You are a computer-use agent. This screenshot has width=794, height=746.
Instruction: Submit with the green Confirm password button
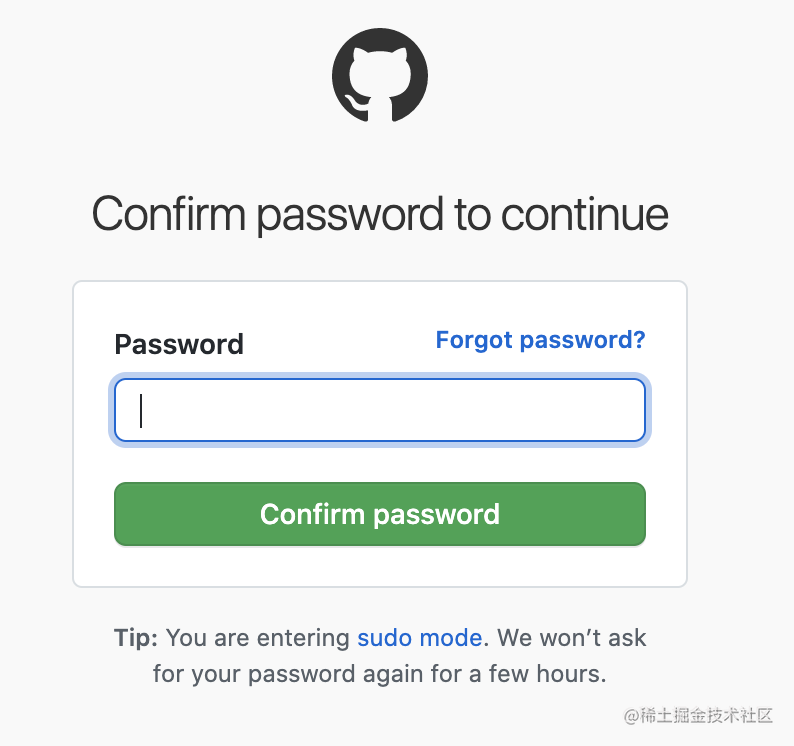(380, 514)
